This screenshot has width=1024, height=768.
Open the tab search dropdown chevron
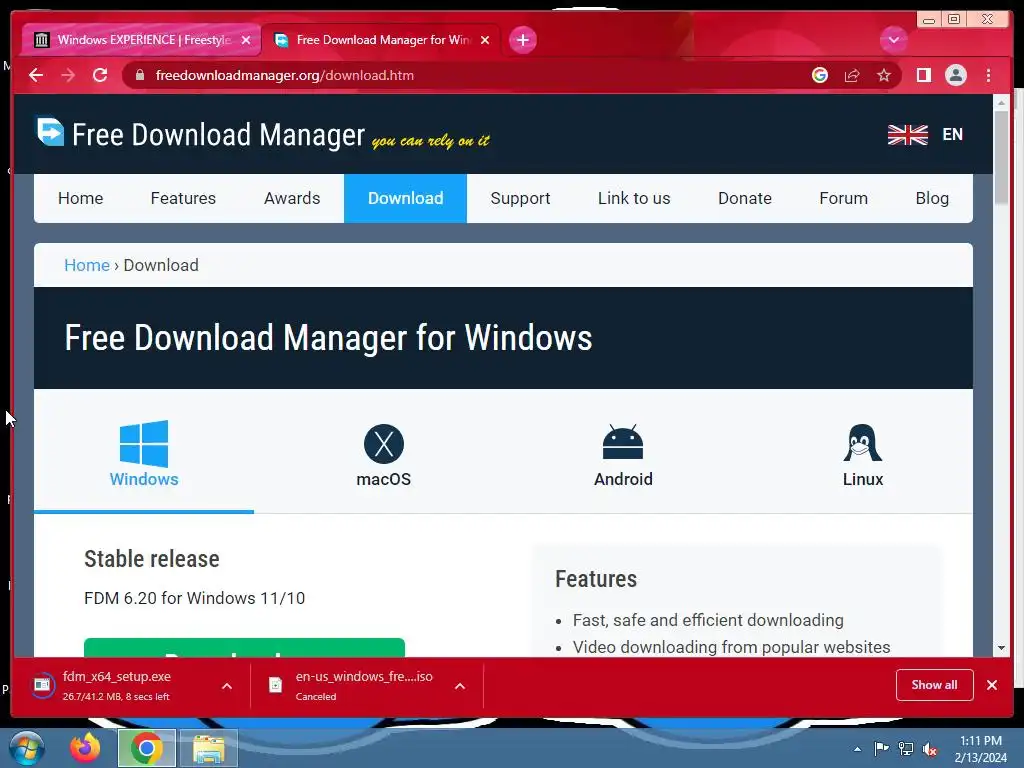pyautogui.click(x=893, y=40)
